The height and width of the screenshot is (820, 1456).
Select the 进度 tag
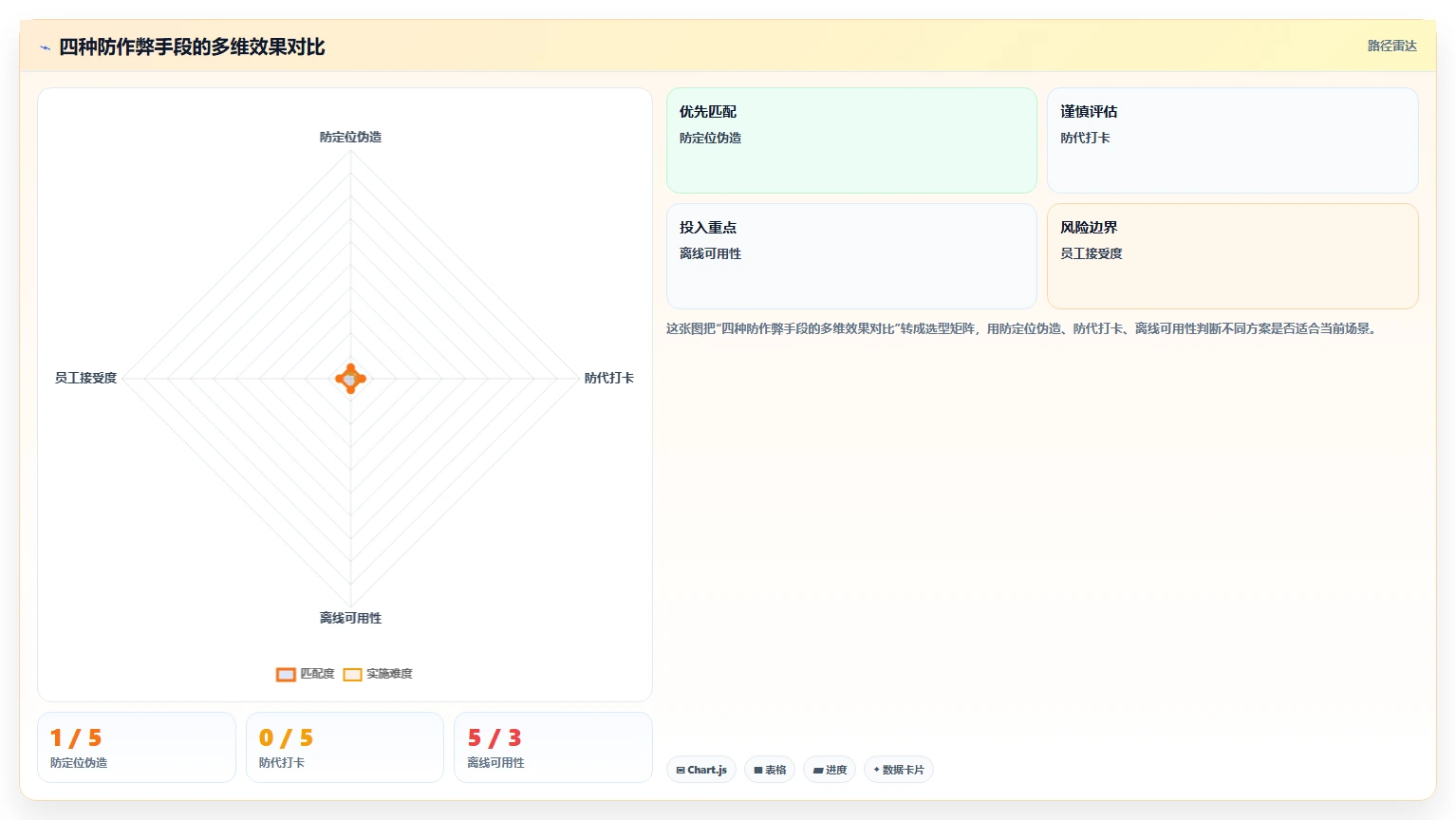[x=830, y=770]
